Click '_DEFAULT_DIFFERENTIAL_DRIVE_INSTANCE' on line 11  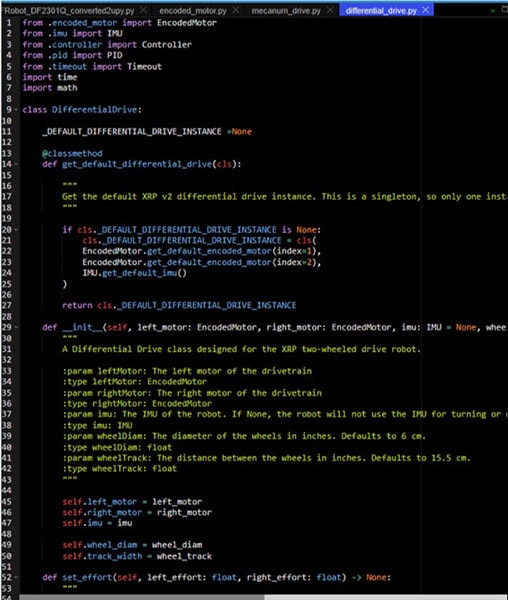point(132,132)
